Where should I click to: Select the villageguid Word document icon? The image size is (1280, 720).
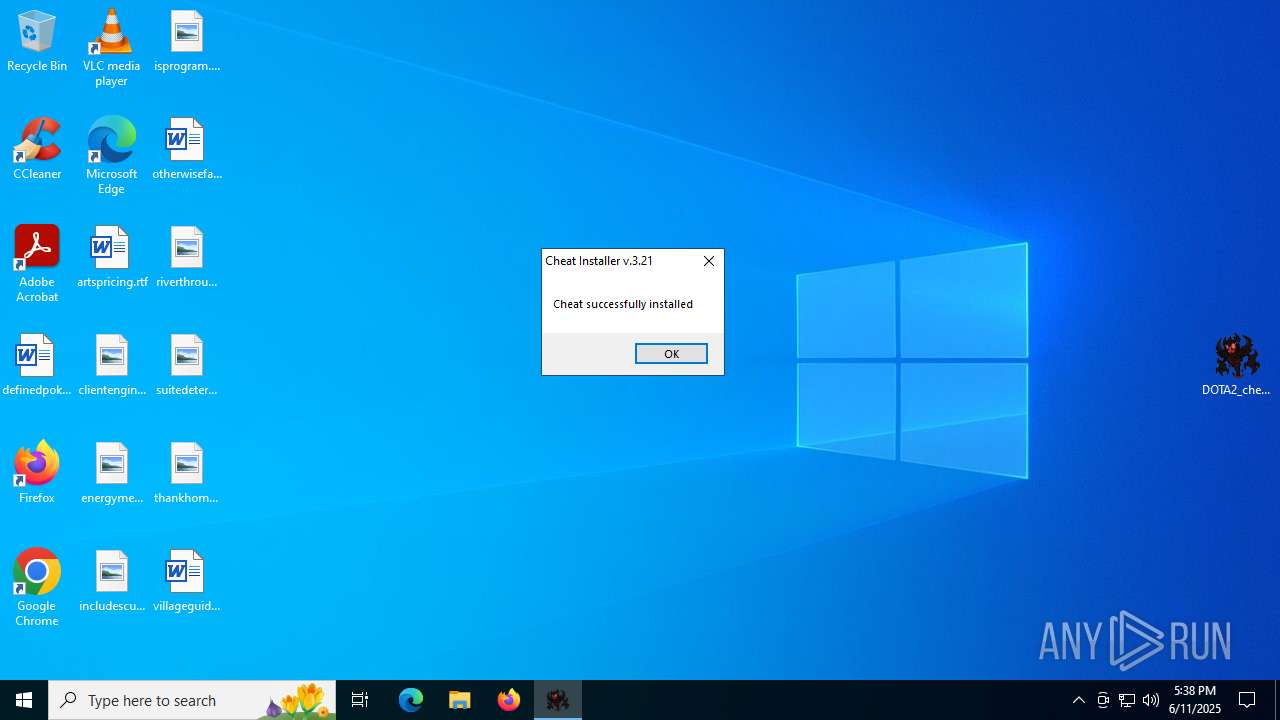(187, 582)
